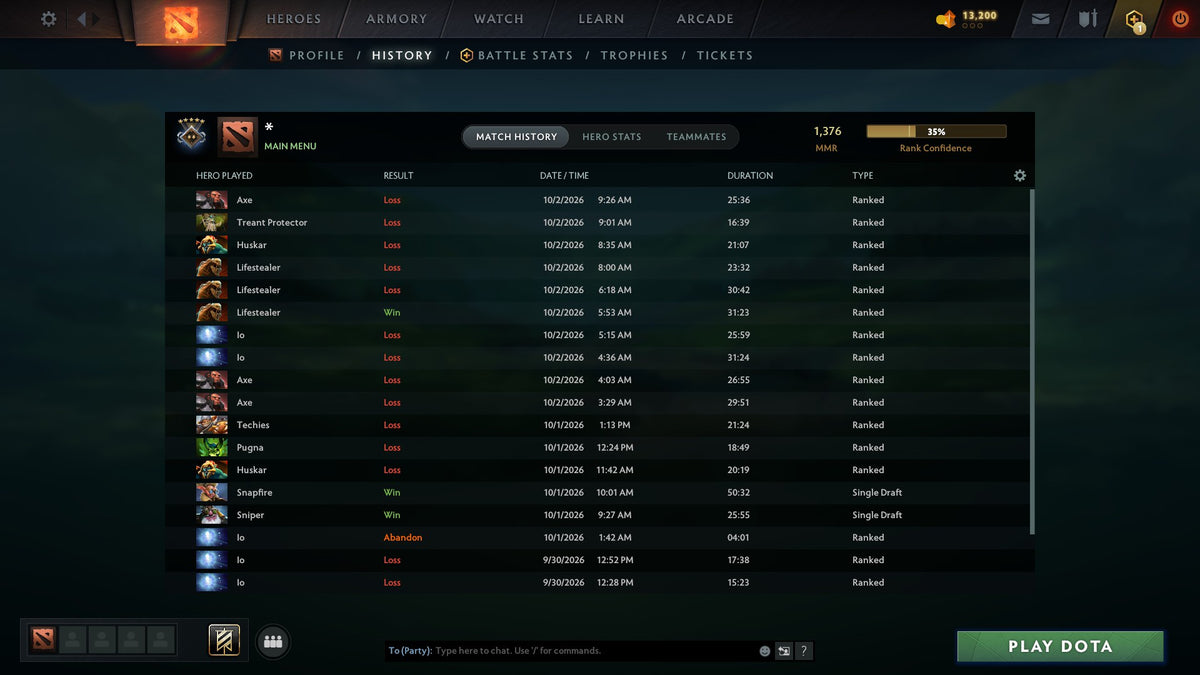Viewport: 1200px width, 675px height.
Task: Open the Io match at 4:36 AM
Action: coord(597,357)
